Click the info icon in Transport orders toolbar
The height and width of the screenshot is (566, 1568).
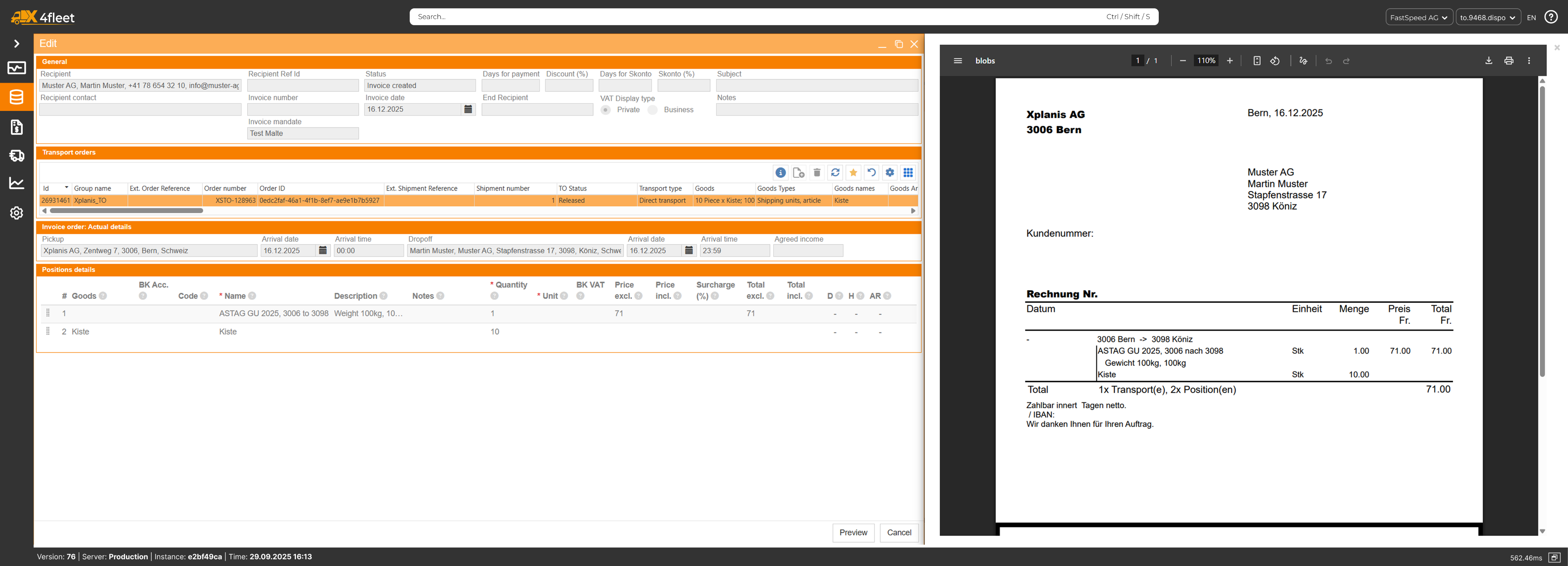[x=780, y=173]
